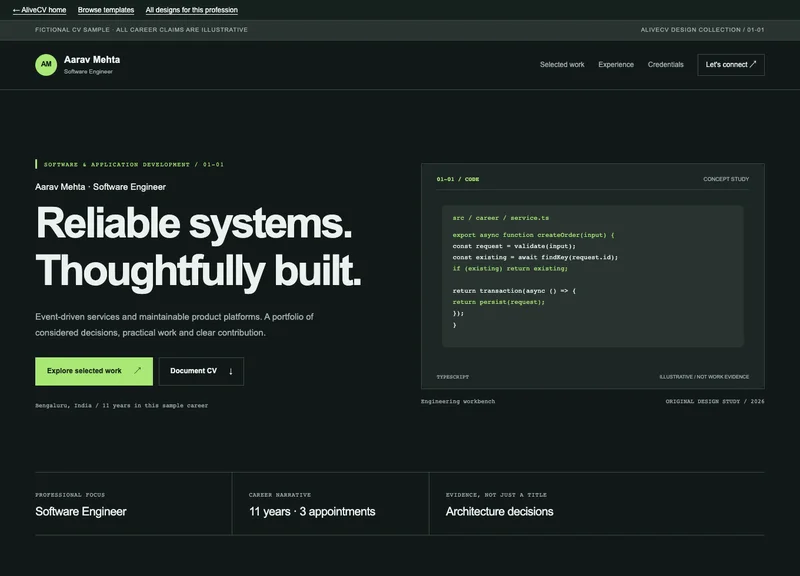Image resolution: width=800 pixels, height=576 pixels.
Task: Click the '01-01 / CODE' panel label
Action: pos(458,179)
